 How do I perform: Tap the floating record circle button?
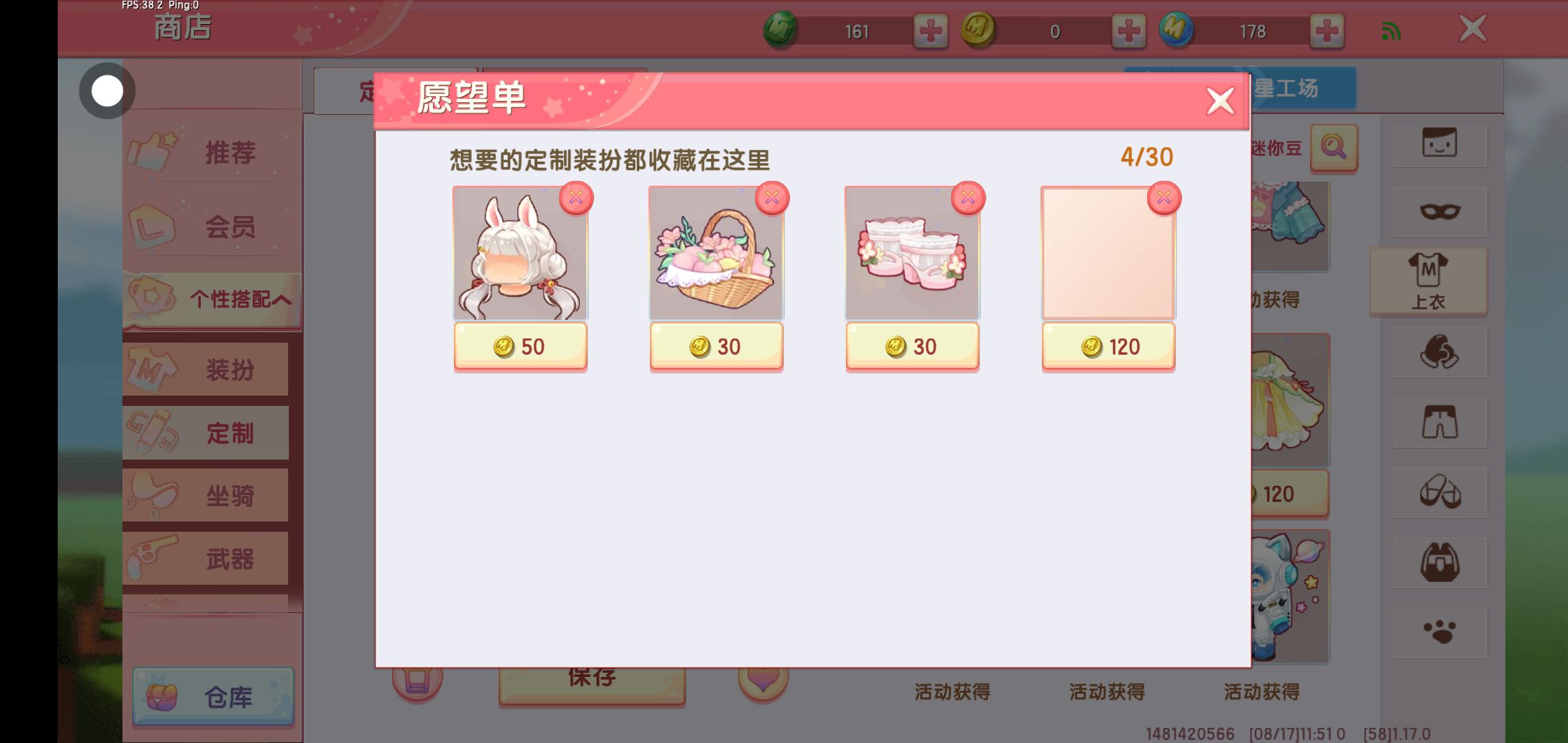point(107,91)
